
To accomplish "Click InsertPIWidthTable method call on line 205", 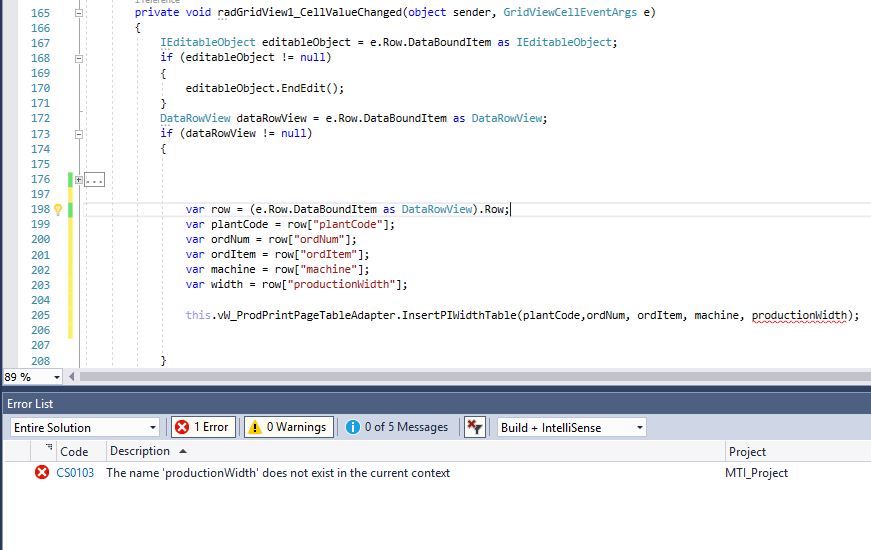I will coord(459,316).
